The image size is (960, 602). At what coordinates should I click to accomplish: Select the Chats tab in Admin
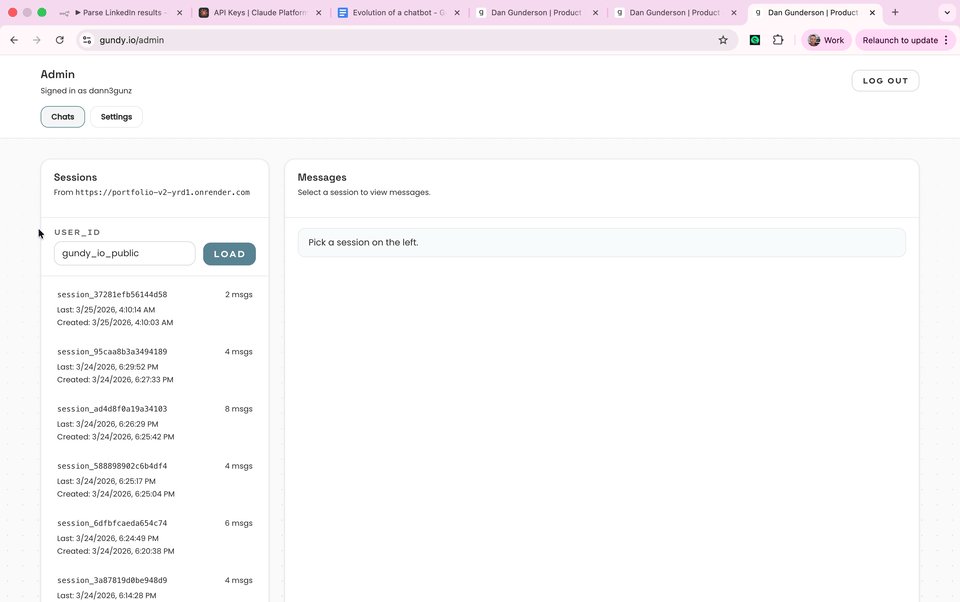[x=62, y=116]
